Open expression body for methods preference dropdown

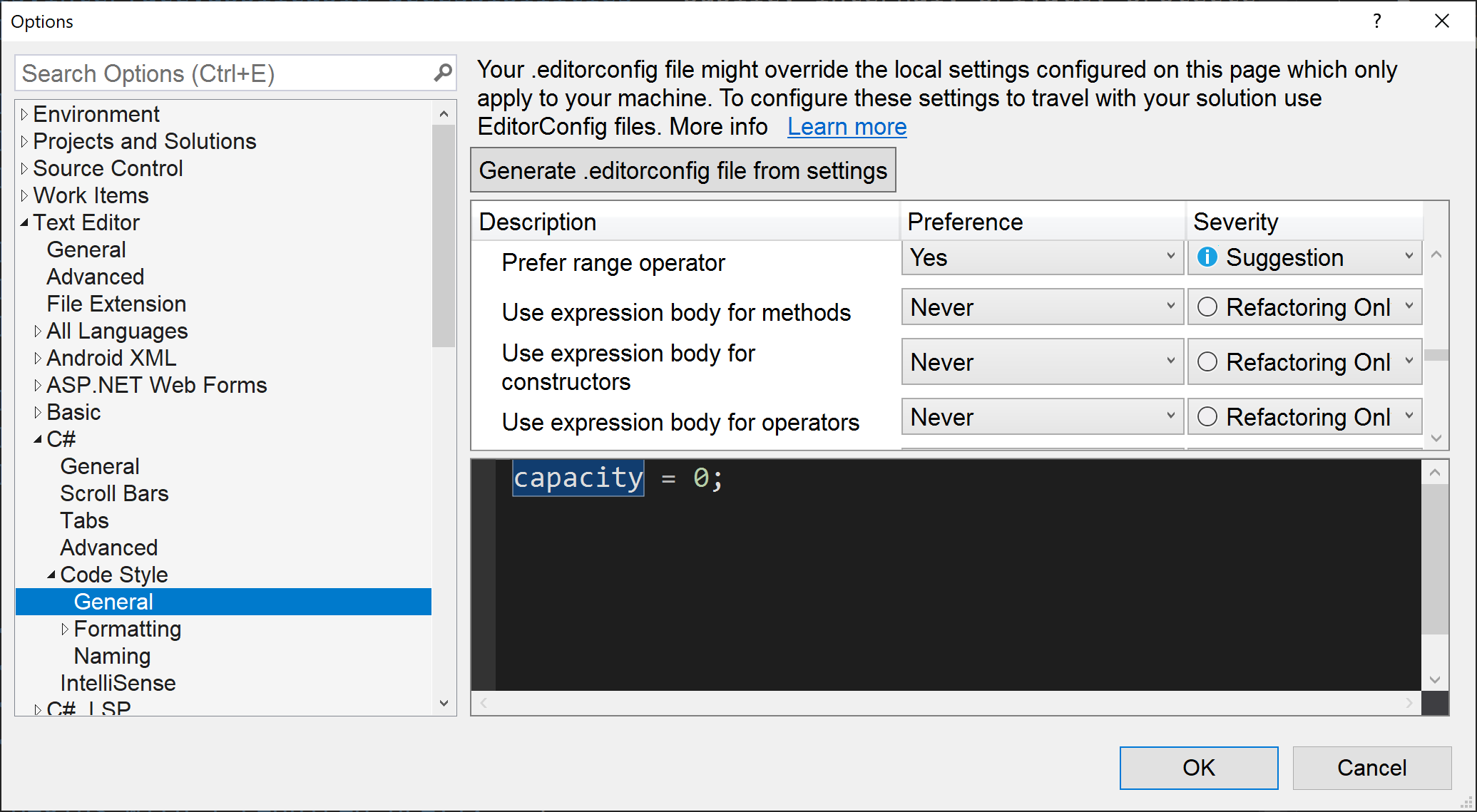(1042, 307)
